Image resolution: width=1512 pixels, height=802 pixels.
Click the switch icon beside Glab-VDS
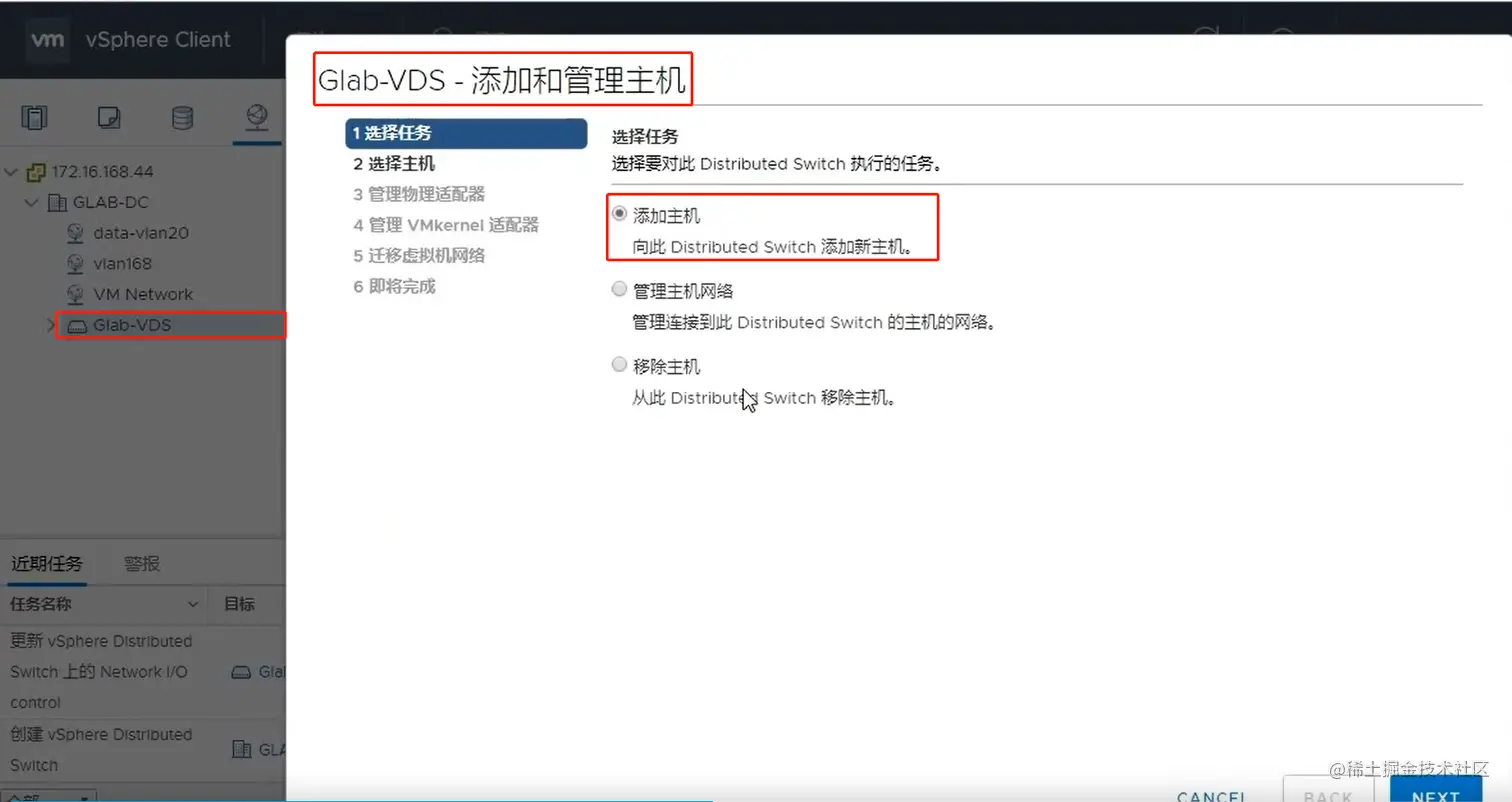pos(76,325)
